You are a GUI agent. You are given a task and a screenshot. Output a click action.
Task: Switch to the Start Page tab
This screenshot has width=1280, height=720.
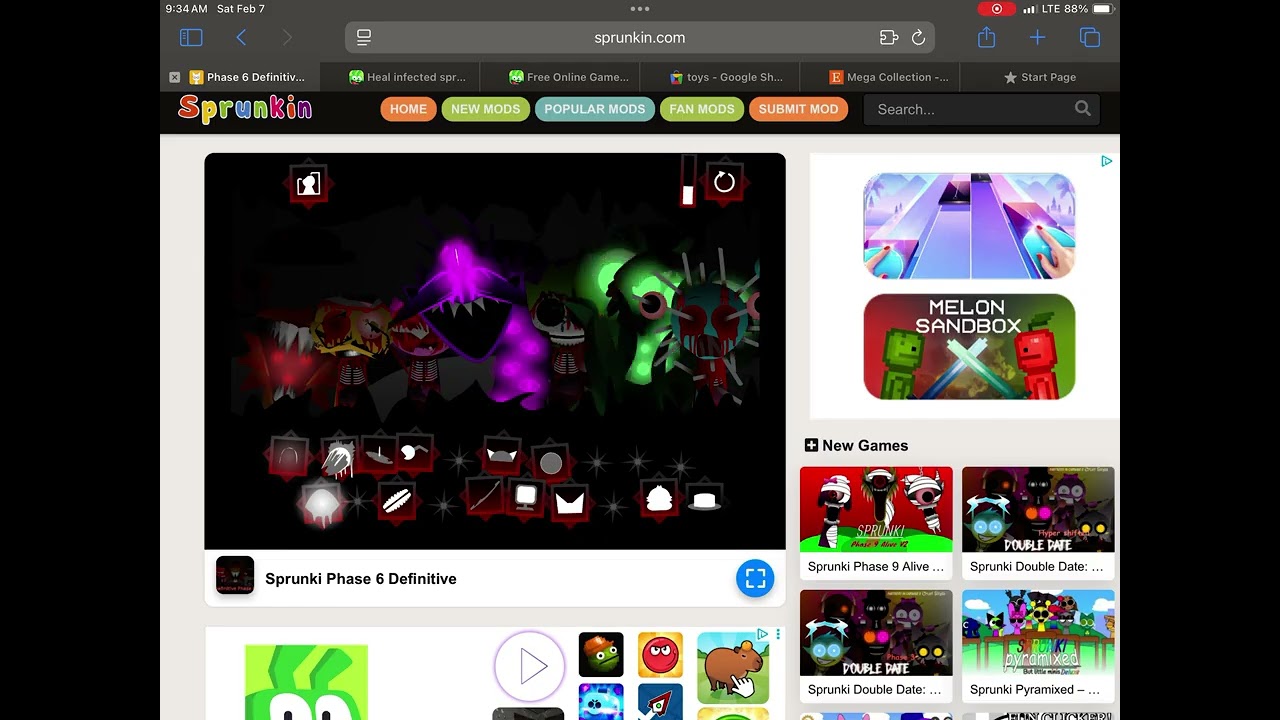(1040, 77)
